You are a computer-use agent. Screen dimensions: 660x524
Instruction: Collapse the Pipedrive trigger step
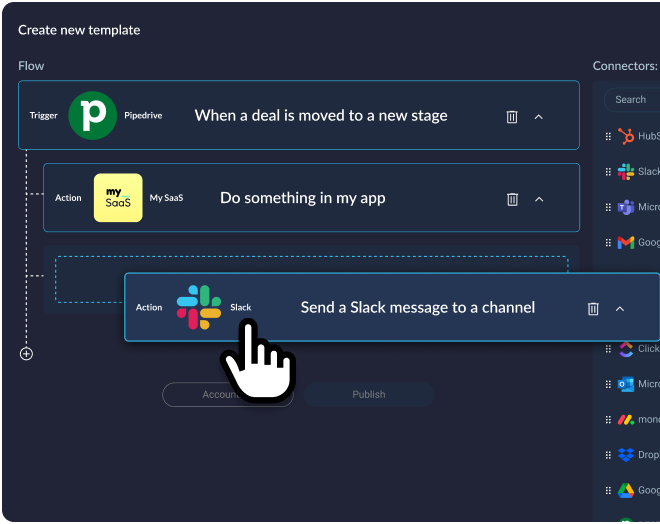(x=539, y=117)
